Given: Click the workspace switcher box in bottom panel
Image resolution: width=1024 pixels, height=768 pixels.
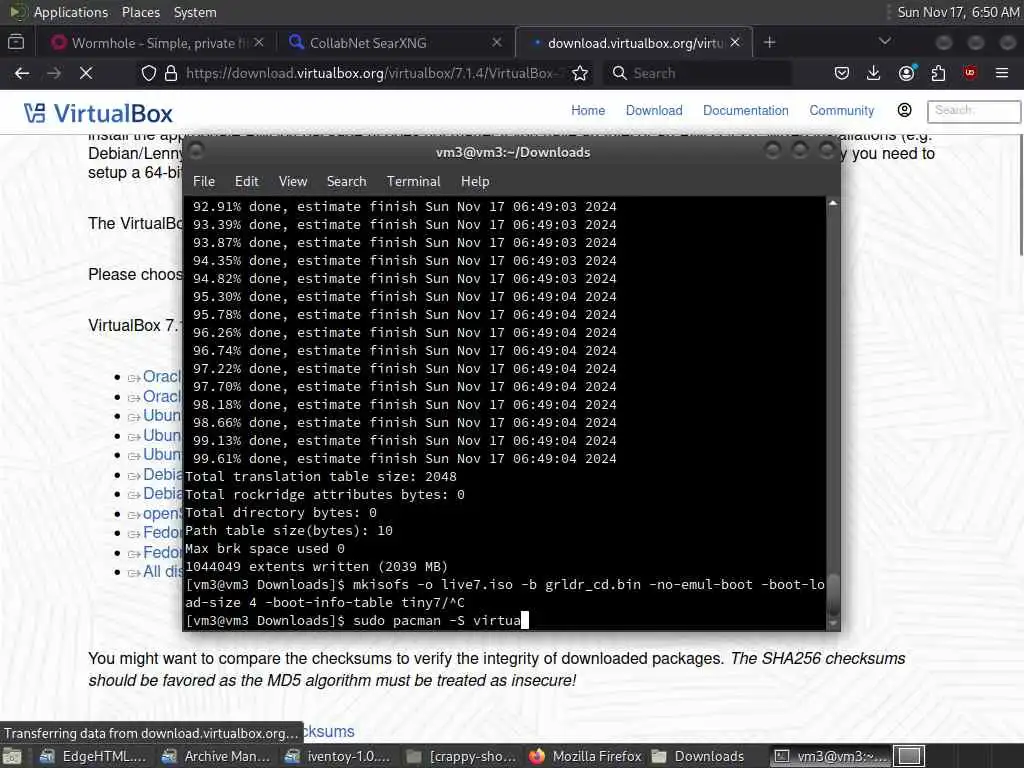Looking at the screenshot, I should [908, 756].
